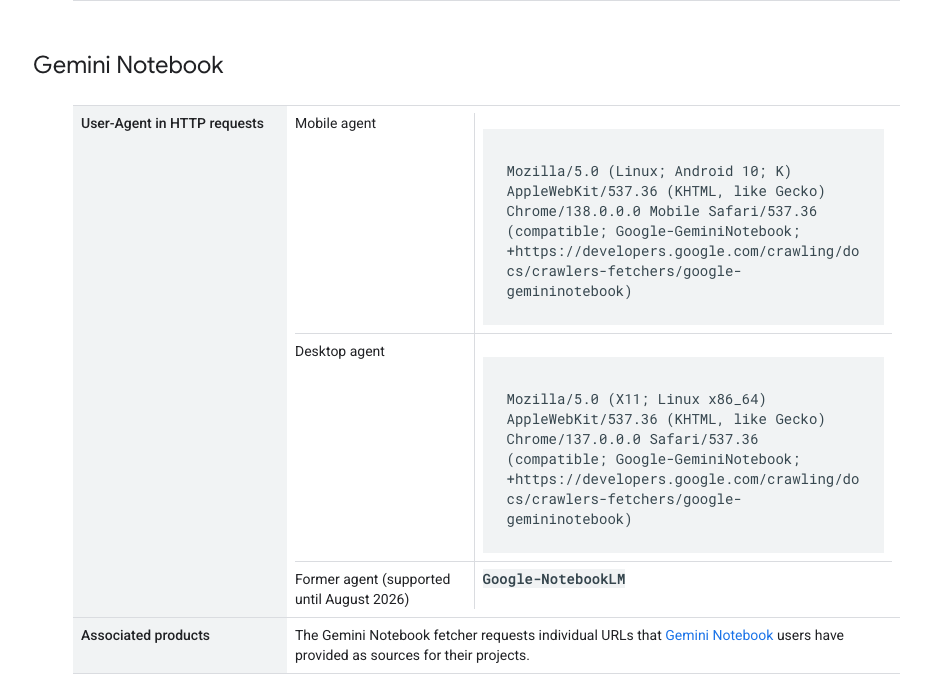This screenshot has height=683, width=940.
Task: Click the 'Former agent (supported until August 2026)' cell
Action: [x=380, y=589]
